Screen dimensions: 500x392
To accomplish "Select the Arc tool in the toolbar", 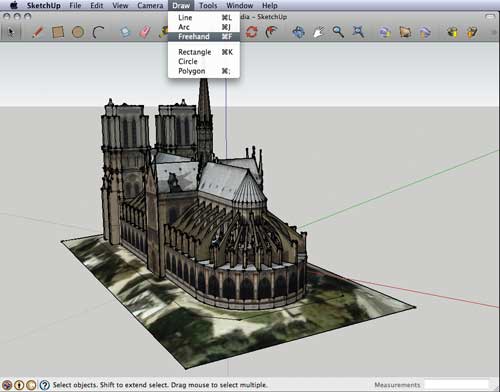I will tap(98, 32).
